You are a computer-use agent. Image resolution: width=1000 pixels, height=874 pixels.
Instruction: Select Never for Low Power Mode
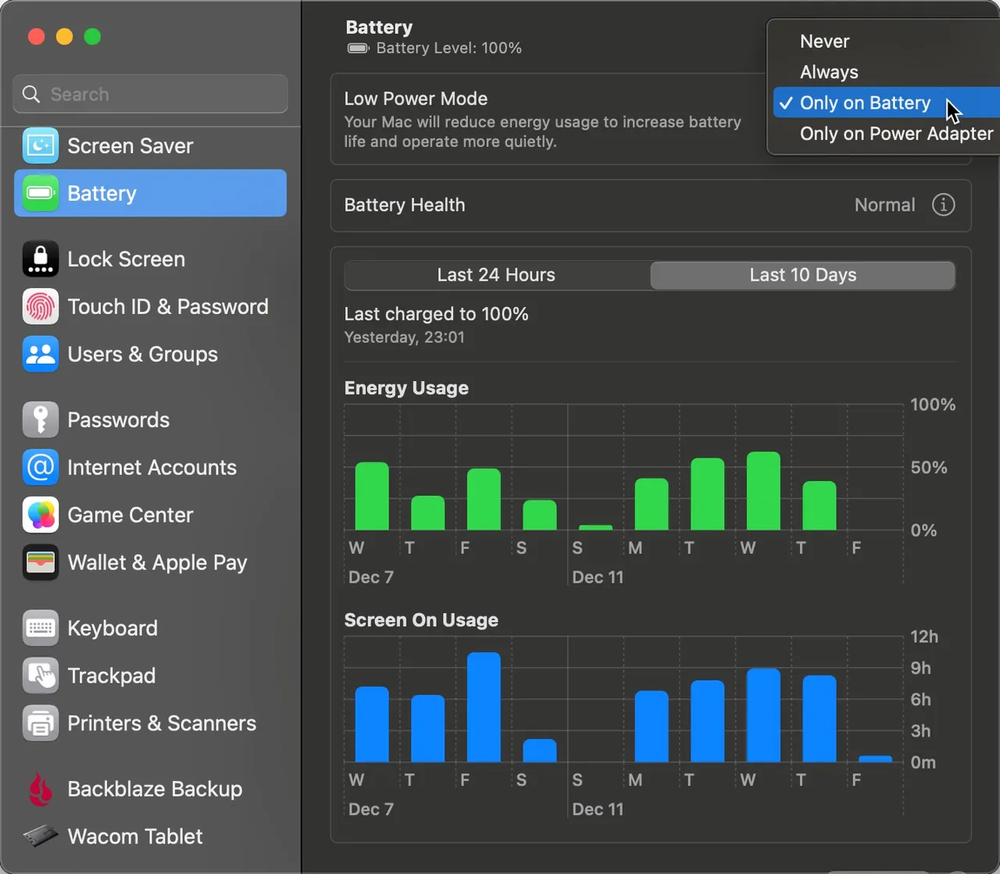(x=824, y=42)
